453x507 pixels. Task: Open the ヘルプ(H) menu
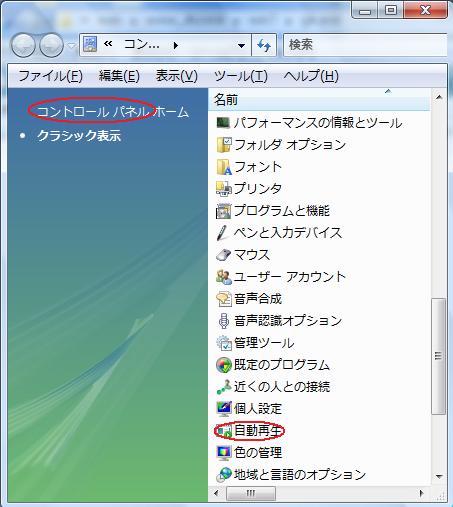tap(311, 76)
